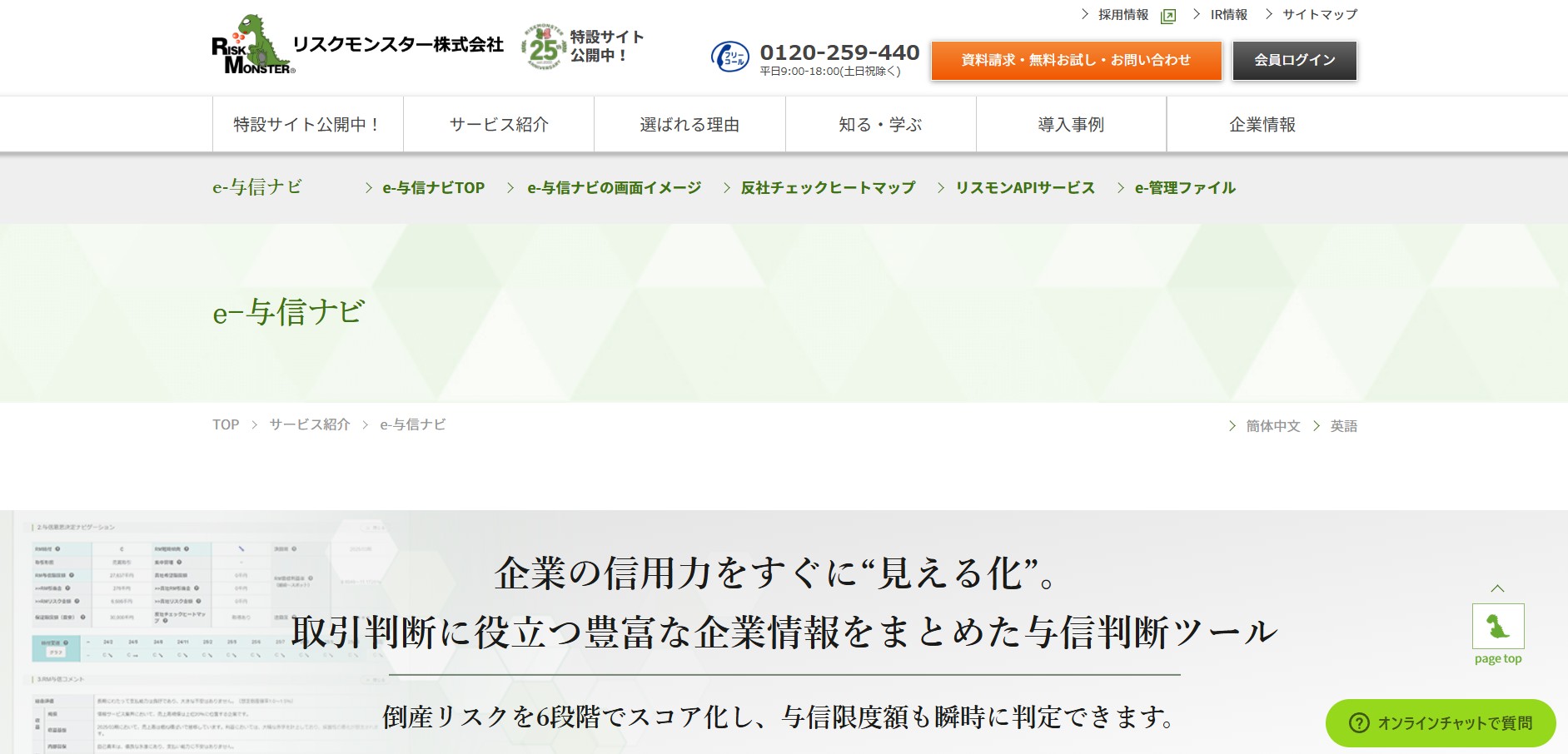Open リスモンAPIサービス sub navigation link
1568x754 pixels.
pos(1025,188)
